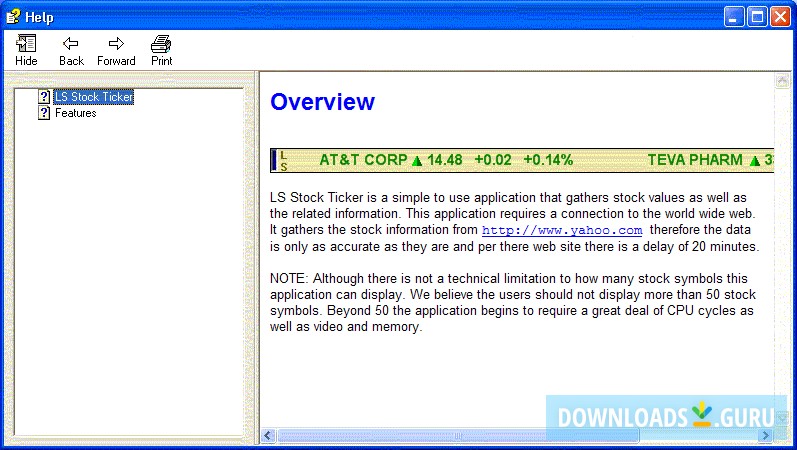This screenshot has height=450, width=797.
Task: Open the http://www.yahoo.com link
Action: (562, 230)
